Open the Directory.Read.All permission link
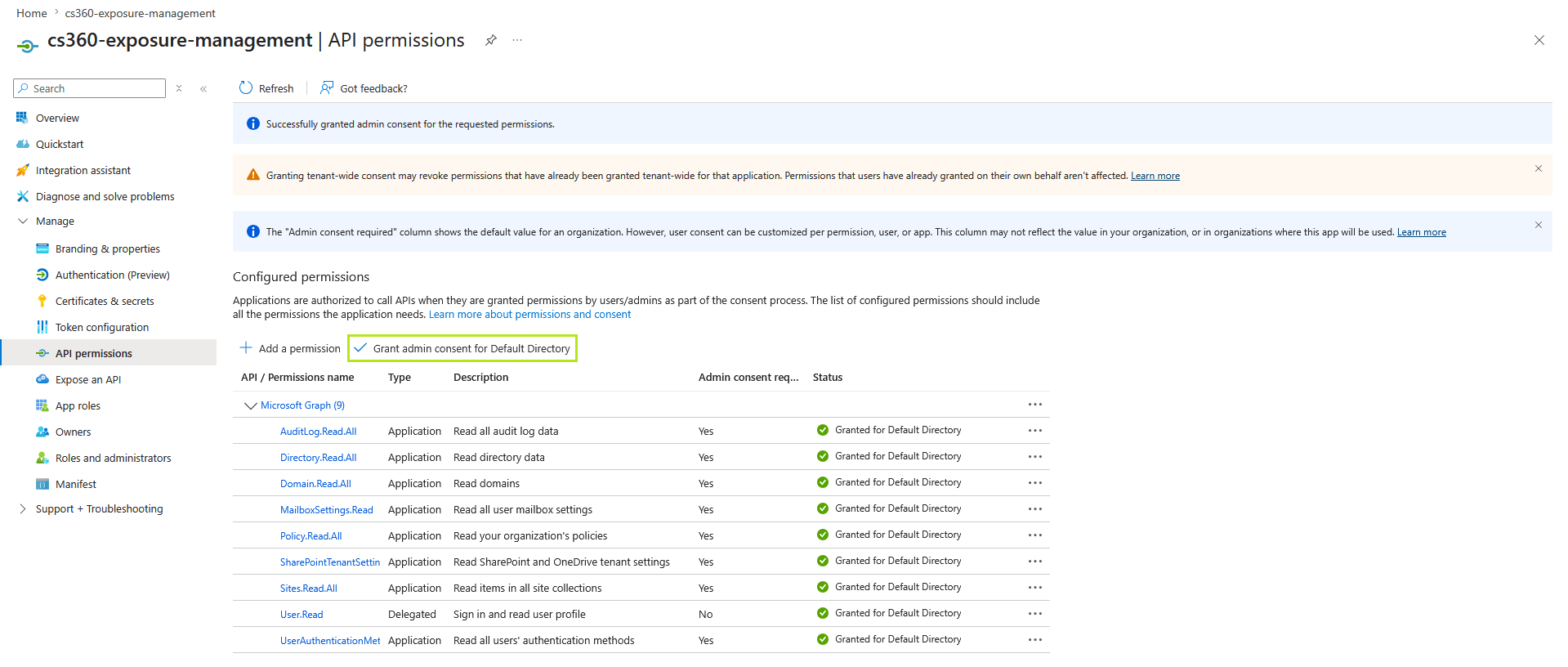This screenshot has width=1568, height=667. coord(318,458)
